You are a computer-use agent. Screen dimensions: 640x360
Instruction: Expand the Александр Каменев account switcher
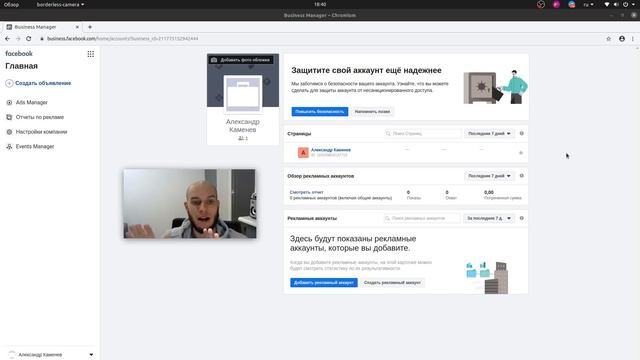pyautogui.click(x=91, y=355)
